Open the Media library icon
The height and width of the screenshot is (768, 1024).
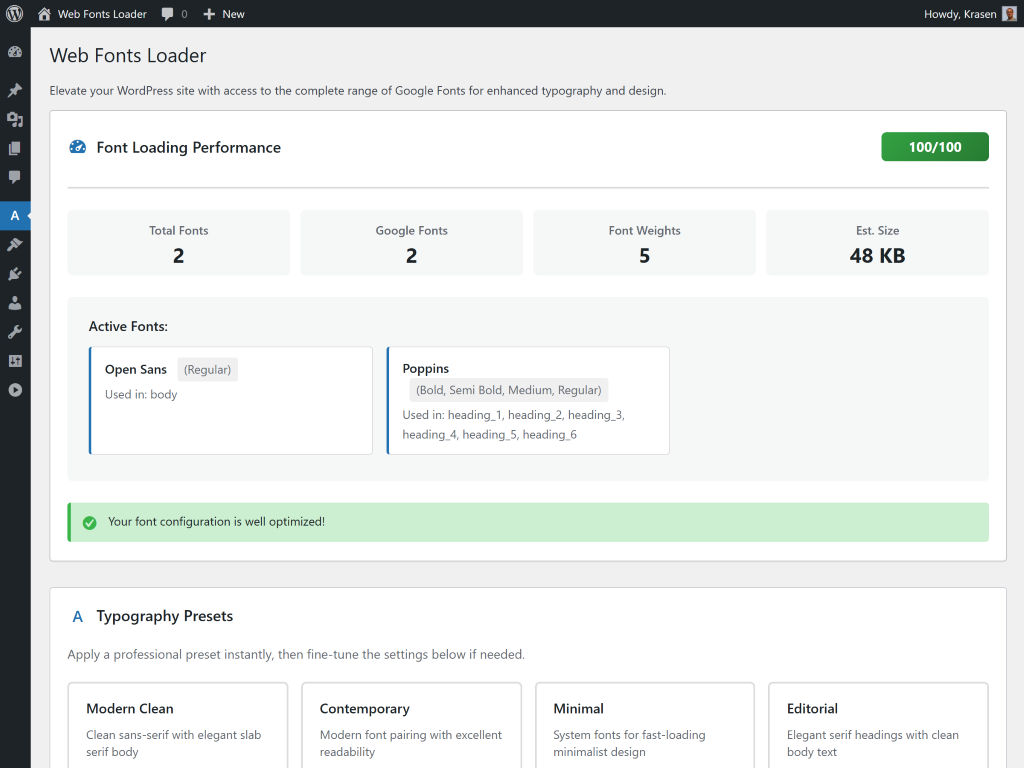pyautogui.click(x=15, y=119)
